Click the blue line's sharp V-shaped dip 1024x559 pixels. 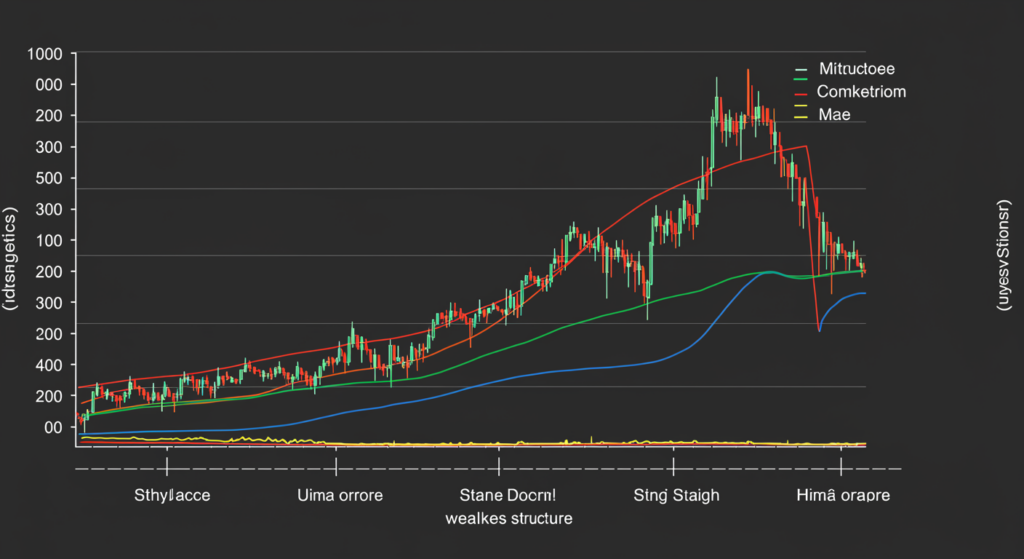pyautogui.click(x=819, y=330)
